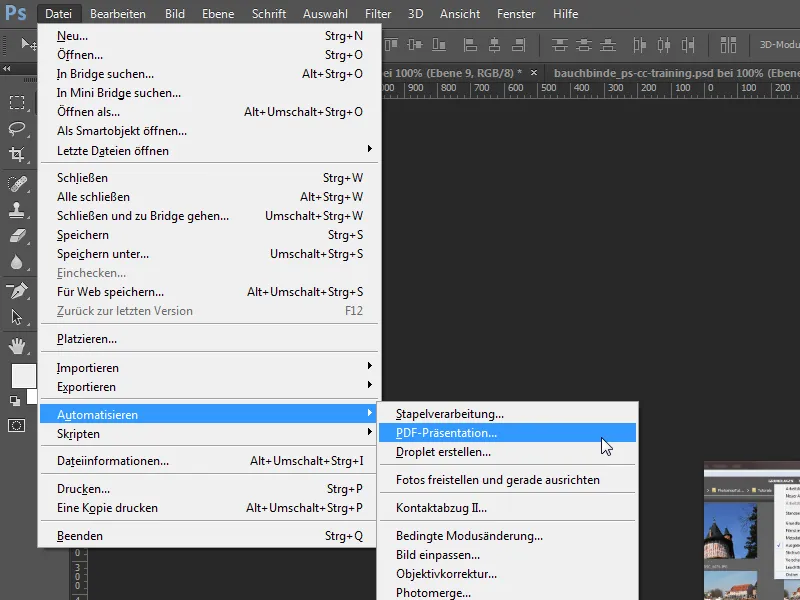The height and width of the screenshot is (600, 800).
Task: Open the Ebene menu
Action: 218,14
